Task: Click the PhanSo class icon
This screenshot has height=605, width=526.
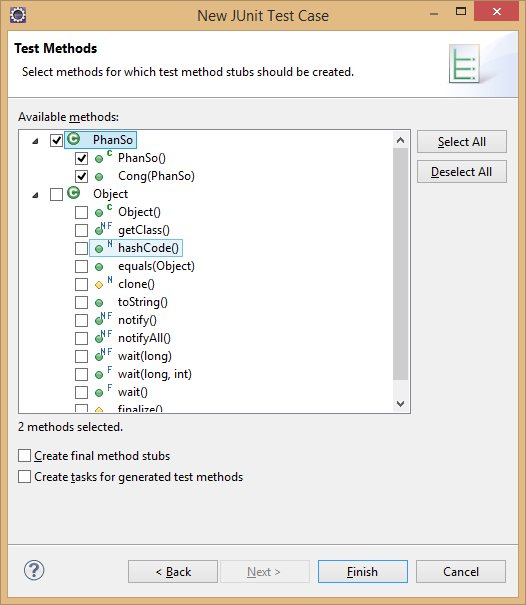Action: tap(74, 139)
